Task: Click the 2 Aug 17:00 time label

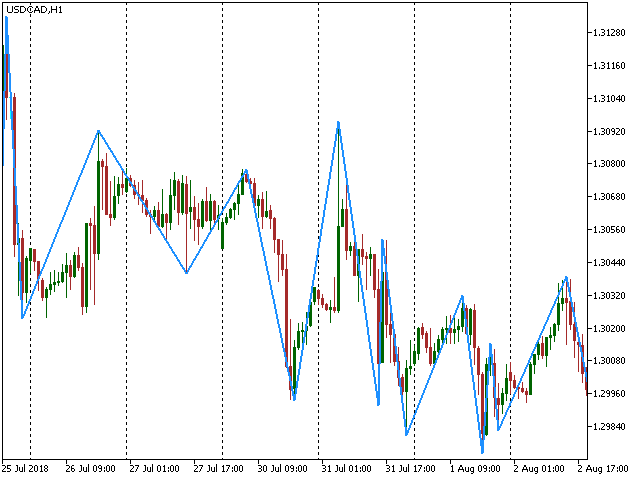Action: [x=603, y=469]
